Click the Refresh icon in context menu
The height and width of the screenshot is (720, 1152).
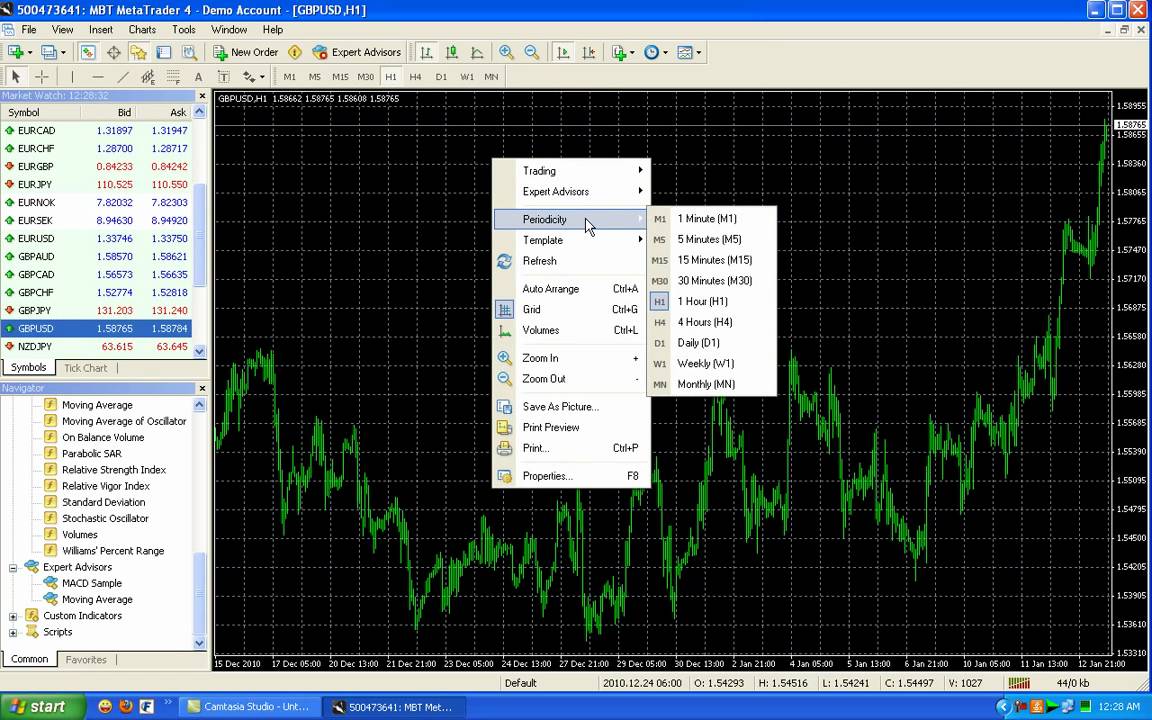[504, 261]
